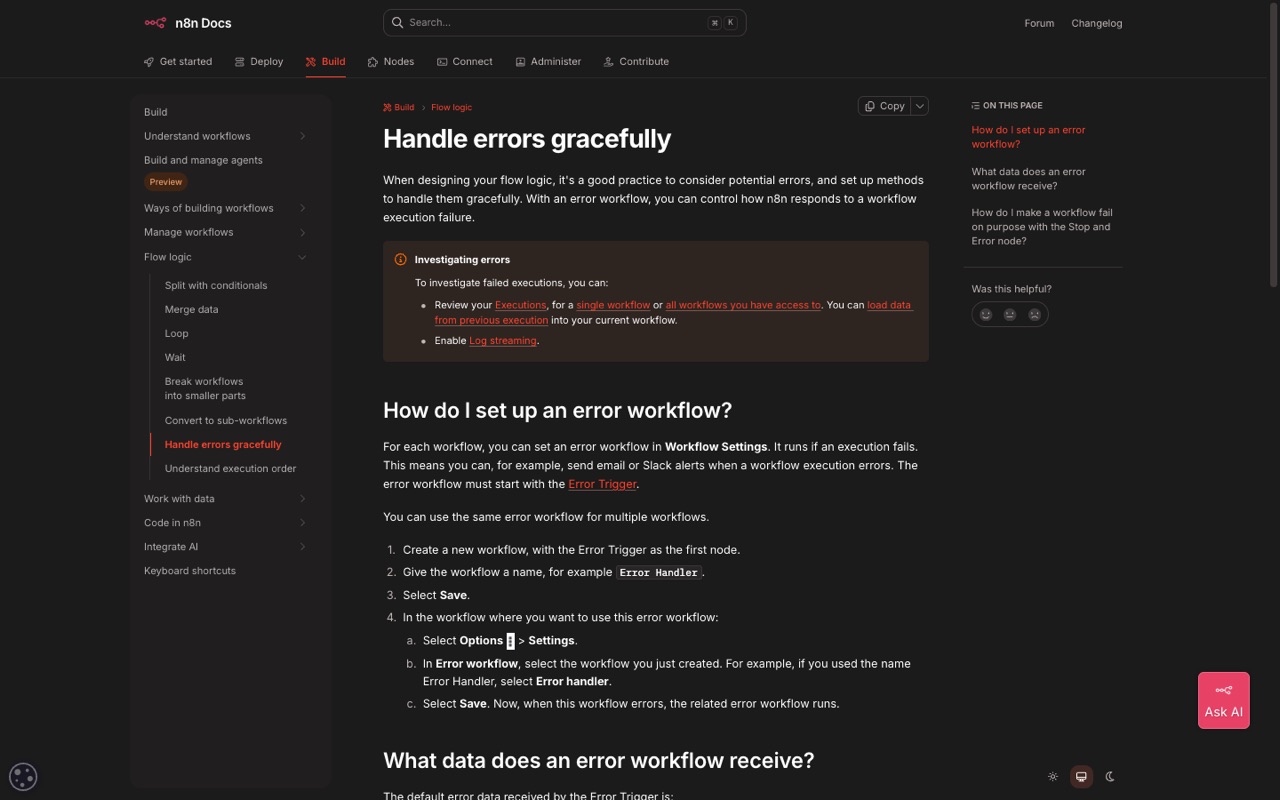This screenshot has height=800, width=1280.
Task: Click the search magnifier icon
Action: click(x=397, y=22)
